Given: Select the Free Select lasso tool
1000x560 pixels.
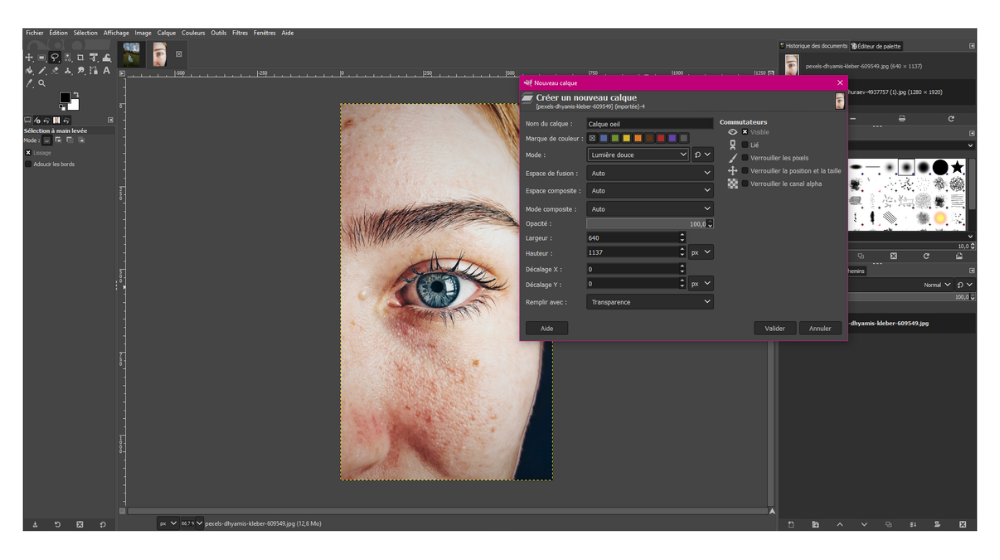Looking at the screenshot, I should [55, 58].
